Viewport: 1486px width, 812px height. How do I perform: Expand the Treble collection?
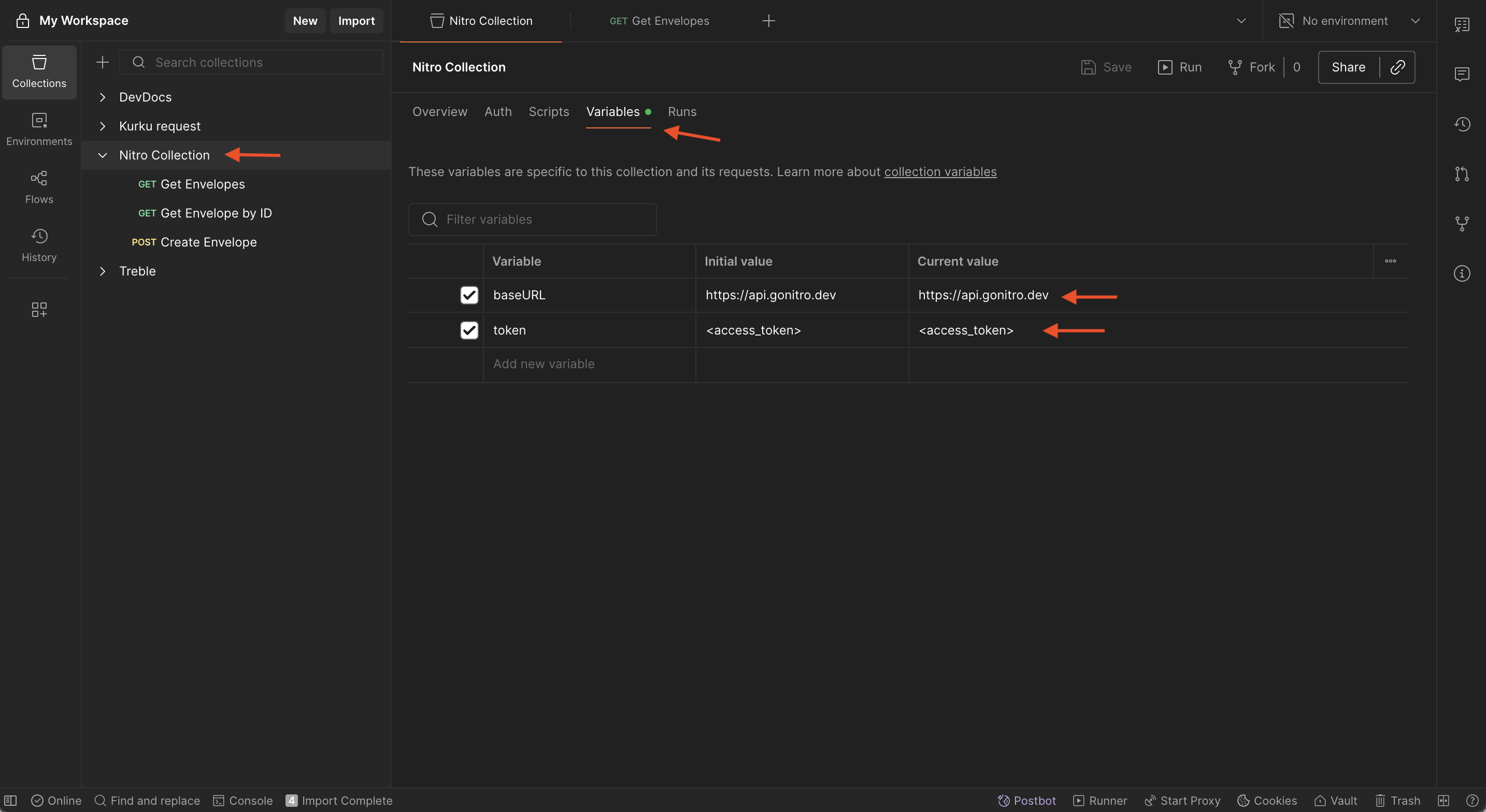pos(103,271)
